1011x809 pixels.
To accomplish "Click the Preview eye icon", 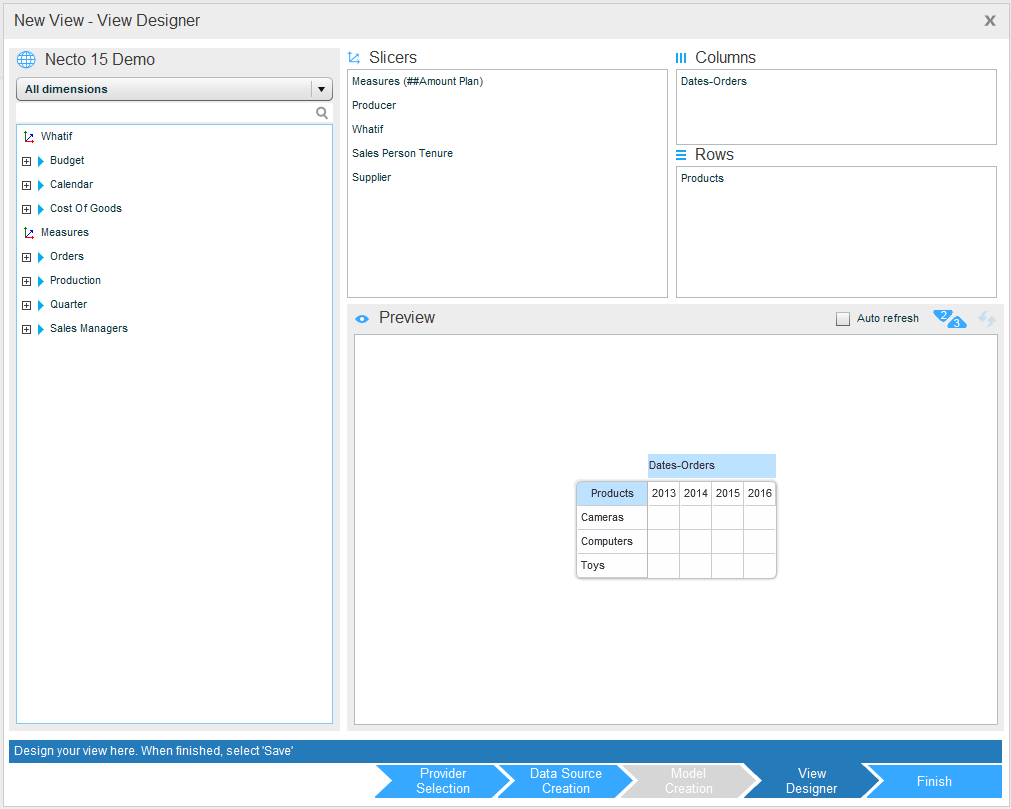I will (362, 318).
